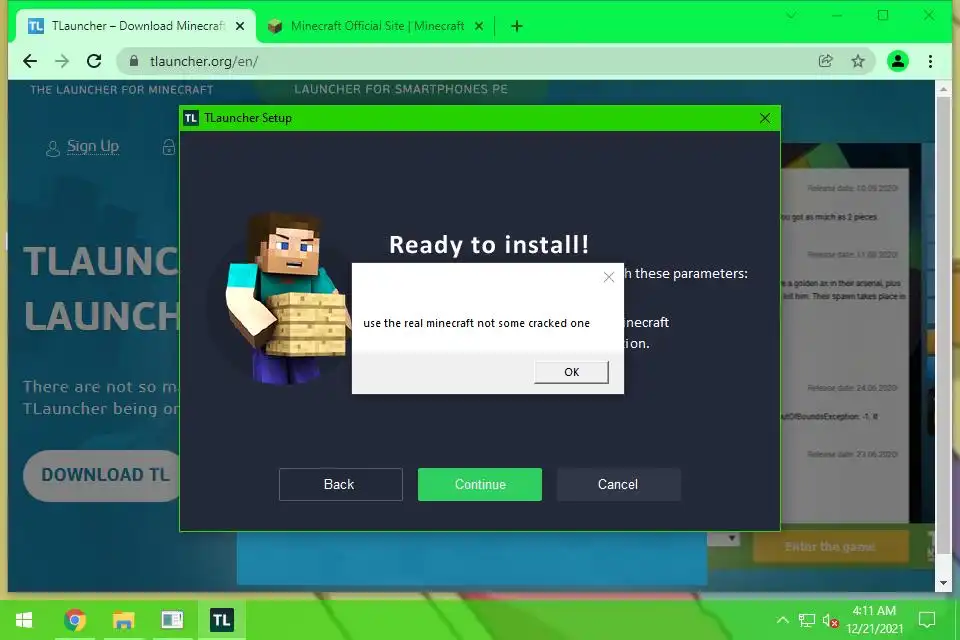The width and height of the screenshot is (960, 640).
Task: Open Chrome profile avatar menu
Action: click(898, 61)
